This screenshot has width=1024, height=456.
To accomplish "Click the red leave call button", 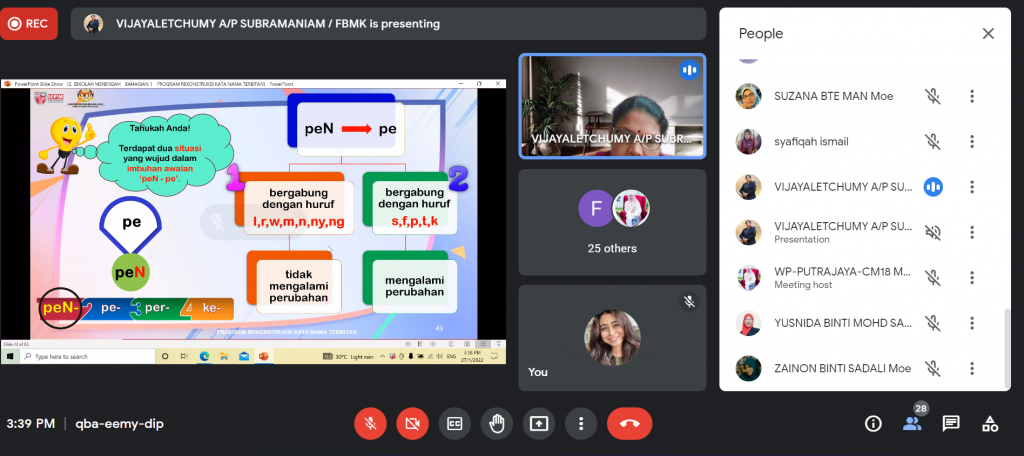I will click(x=629, y=423).
